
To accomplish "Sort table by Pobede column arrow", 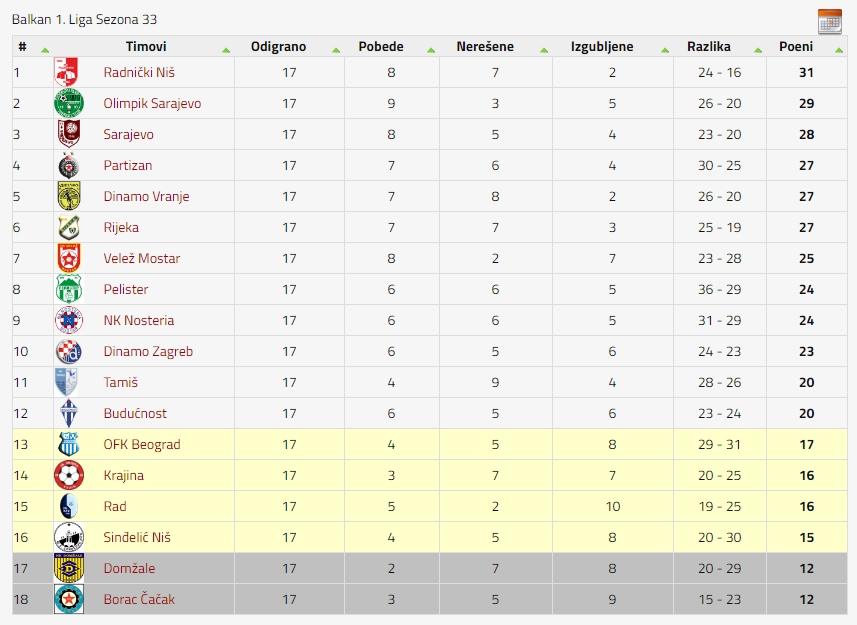I will (x=431, y=50).
